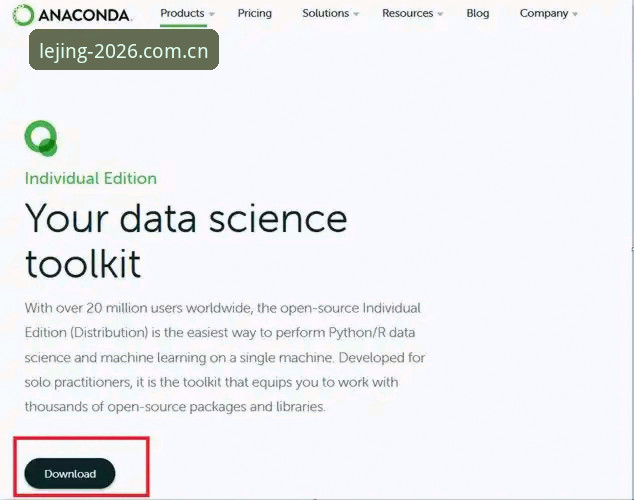The height and width of the screenshot is (500, 634).
Task: Click the green Individual Edition circle icon
Action: point(41,138)
